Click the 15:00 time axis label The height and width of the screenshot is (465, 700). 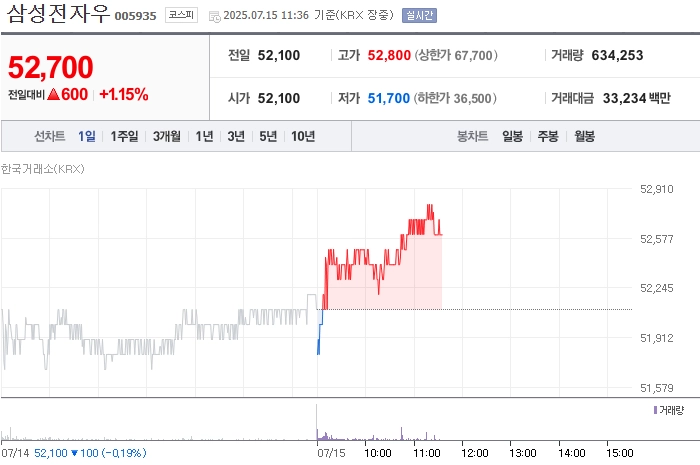click(x=620, y=453)
